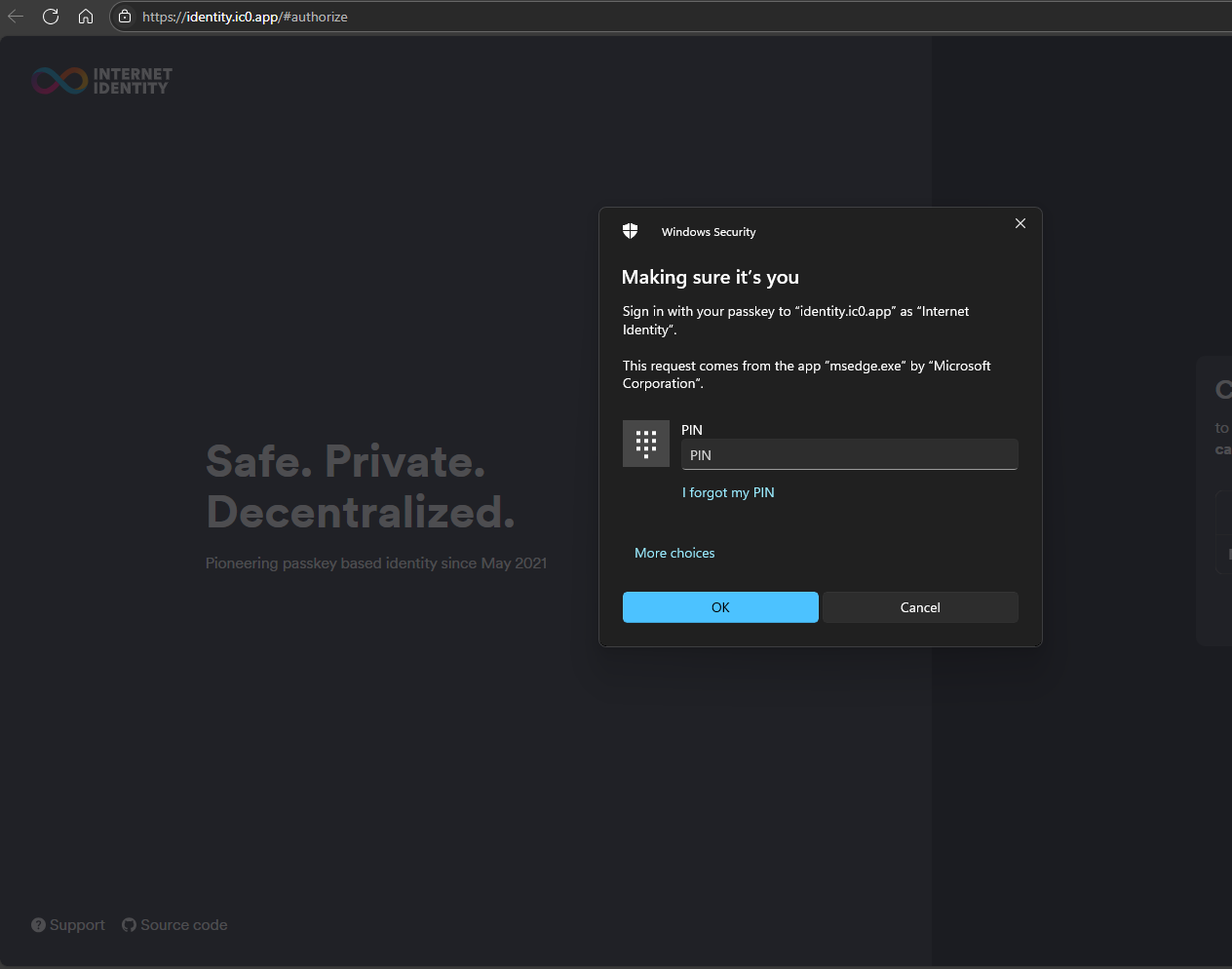
Task: Reload the page with the refresh icon
Action: coord(51,17)
